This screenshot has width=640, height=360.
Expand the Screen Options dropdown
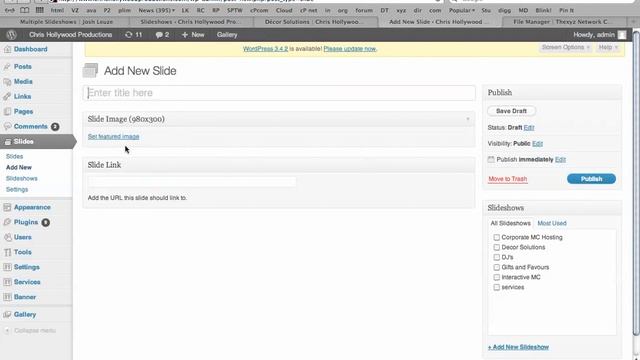(x=565, y=48)
